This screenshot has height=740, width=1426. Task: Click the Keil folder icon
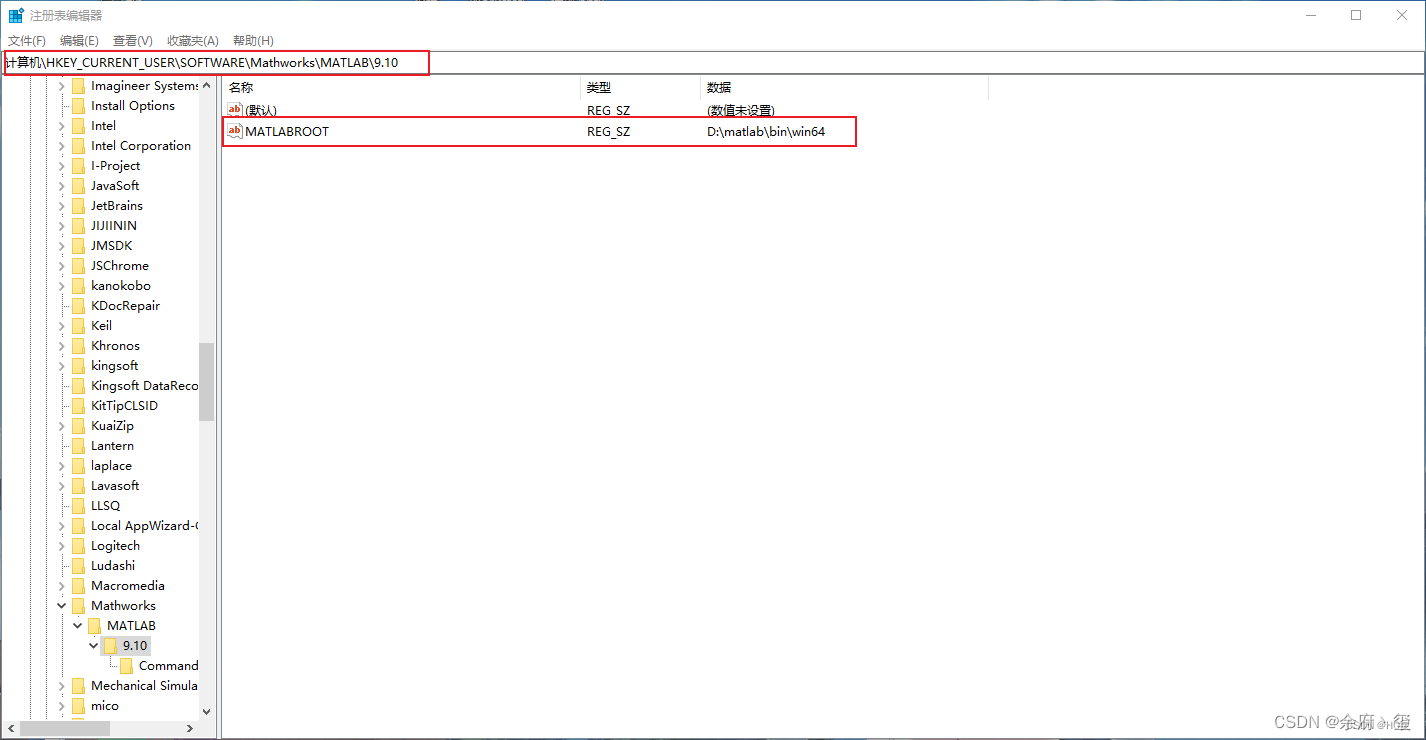tap(79, 326)
